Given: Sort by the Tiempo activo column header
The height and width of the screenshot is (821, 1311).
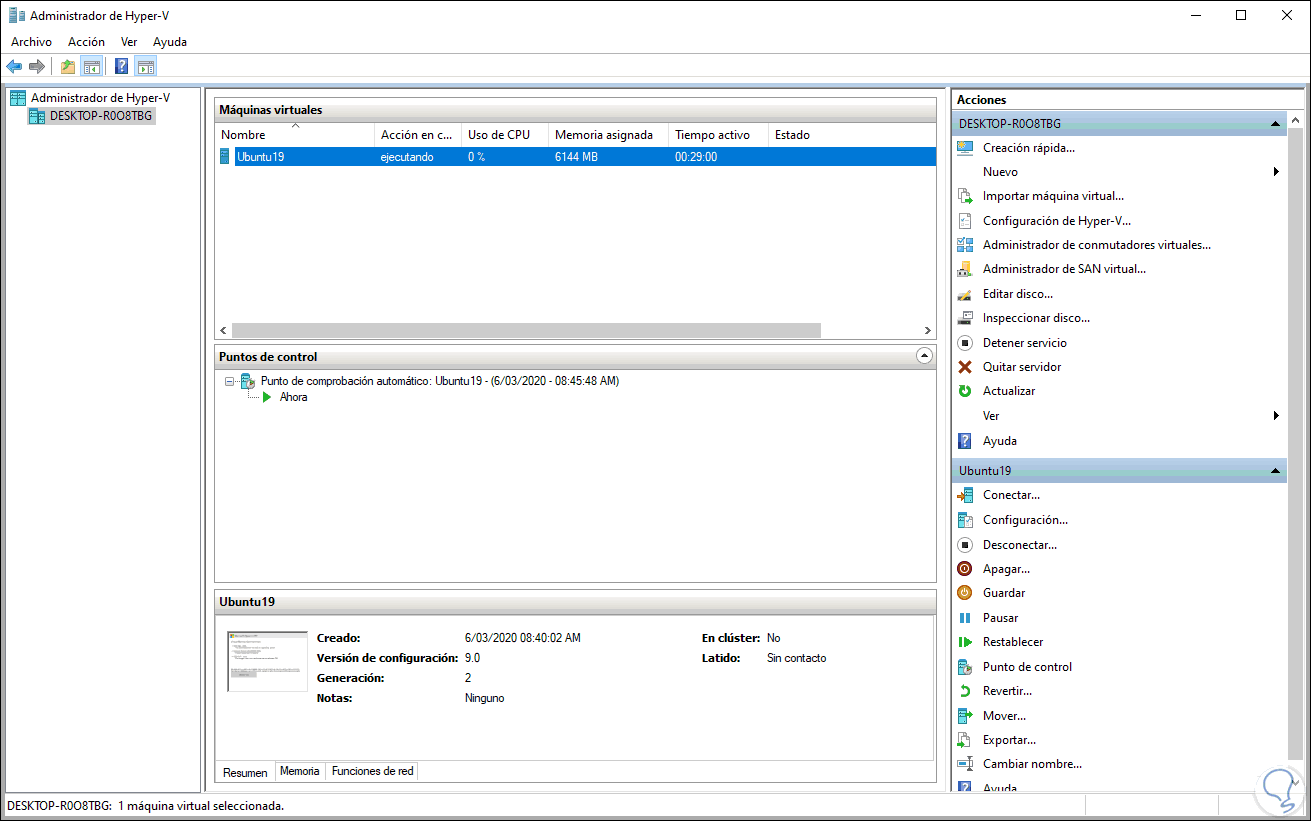Looking at the screenshot, I should click(717, 134).
